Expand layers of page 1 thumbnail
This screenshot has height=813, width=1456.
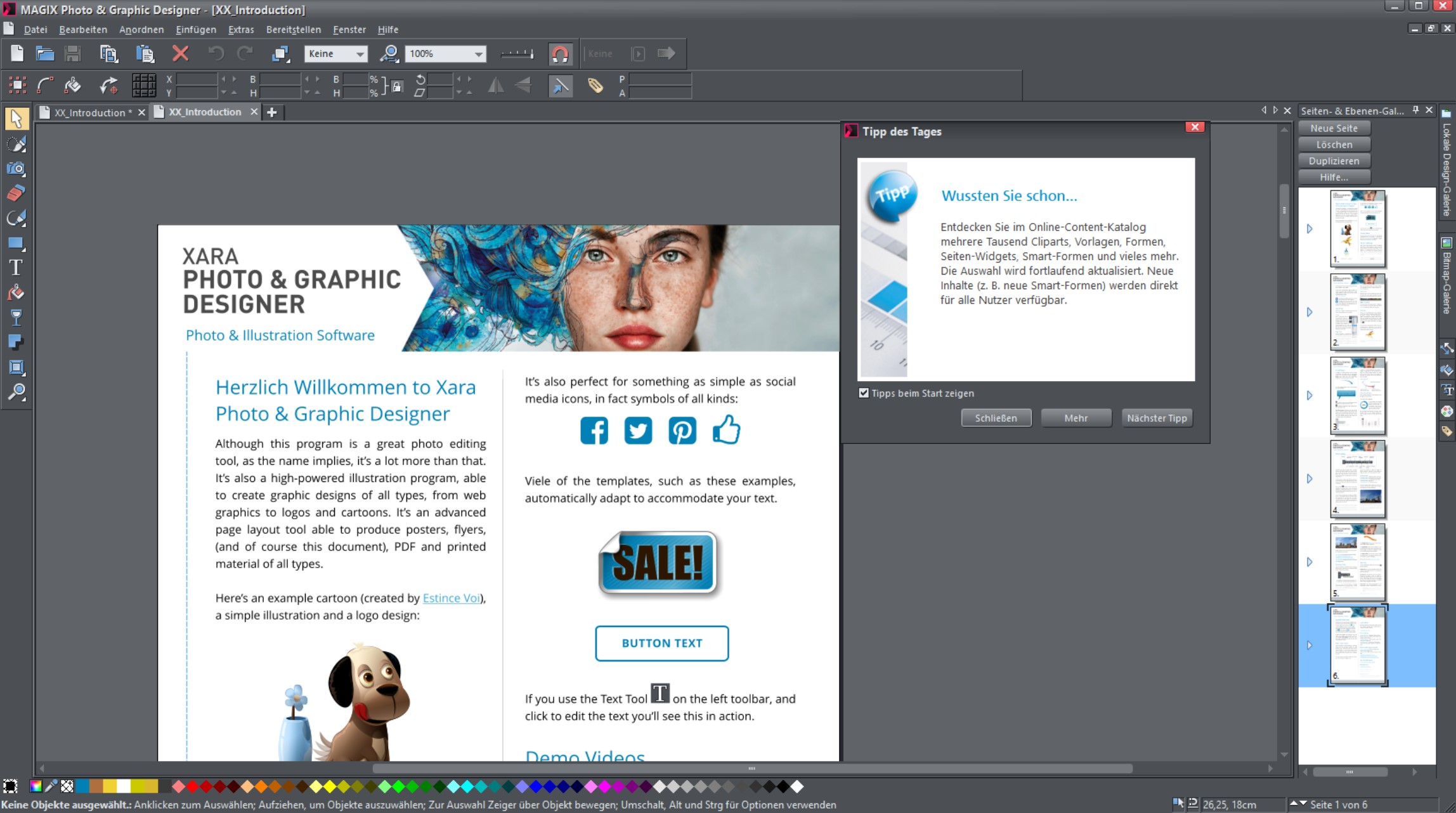pyautogui.click(x=1310, y=229)
